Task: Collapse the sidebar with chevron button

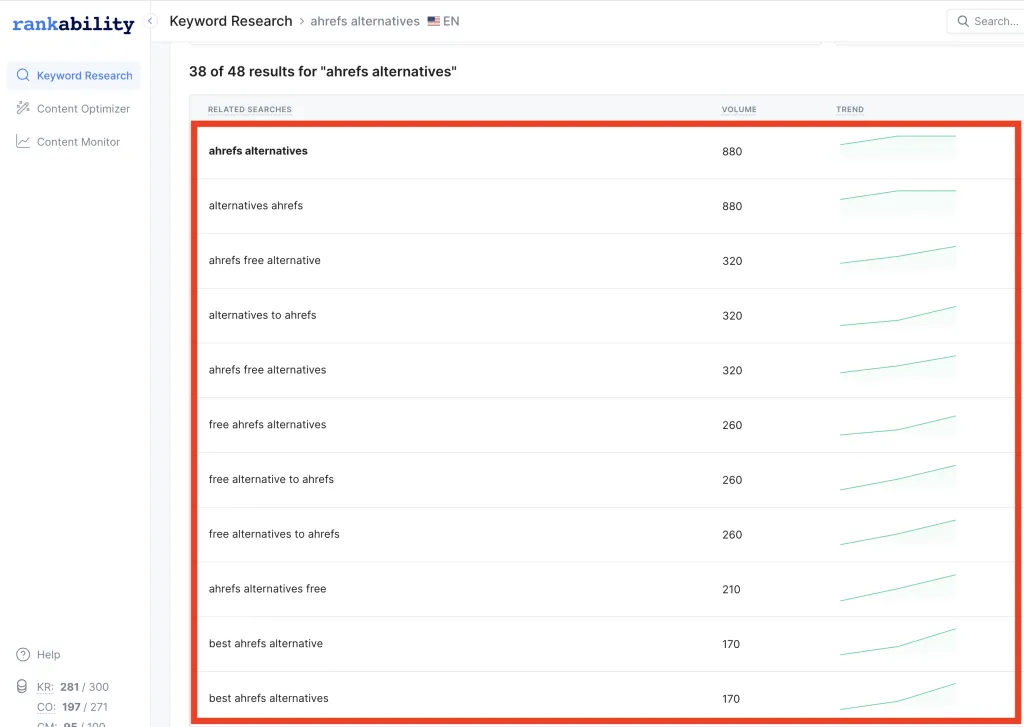Action: pyautogui.click(x=150, y=21)
